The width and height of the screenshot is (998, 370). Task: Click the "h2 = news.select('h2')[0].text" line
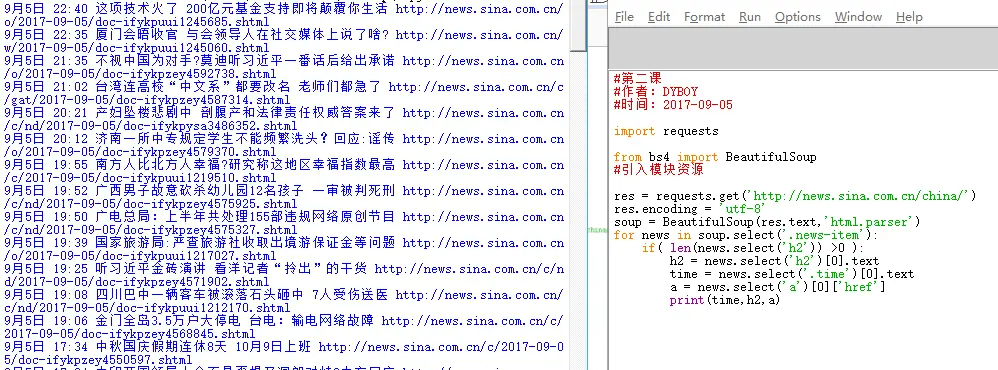774,261
